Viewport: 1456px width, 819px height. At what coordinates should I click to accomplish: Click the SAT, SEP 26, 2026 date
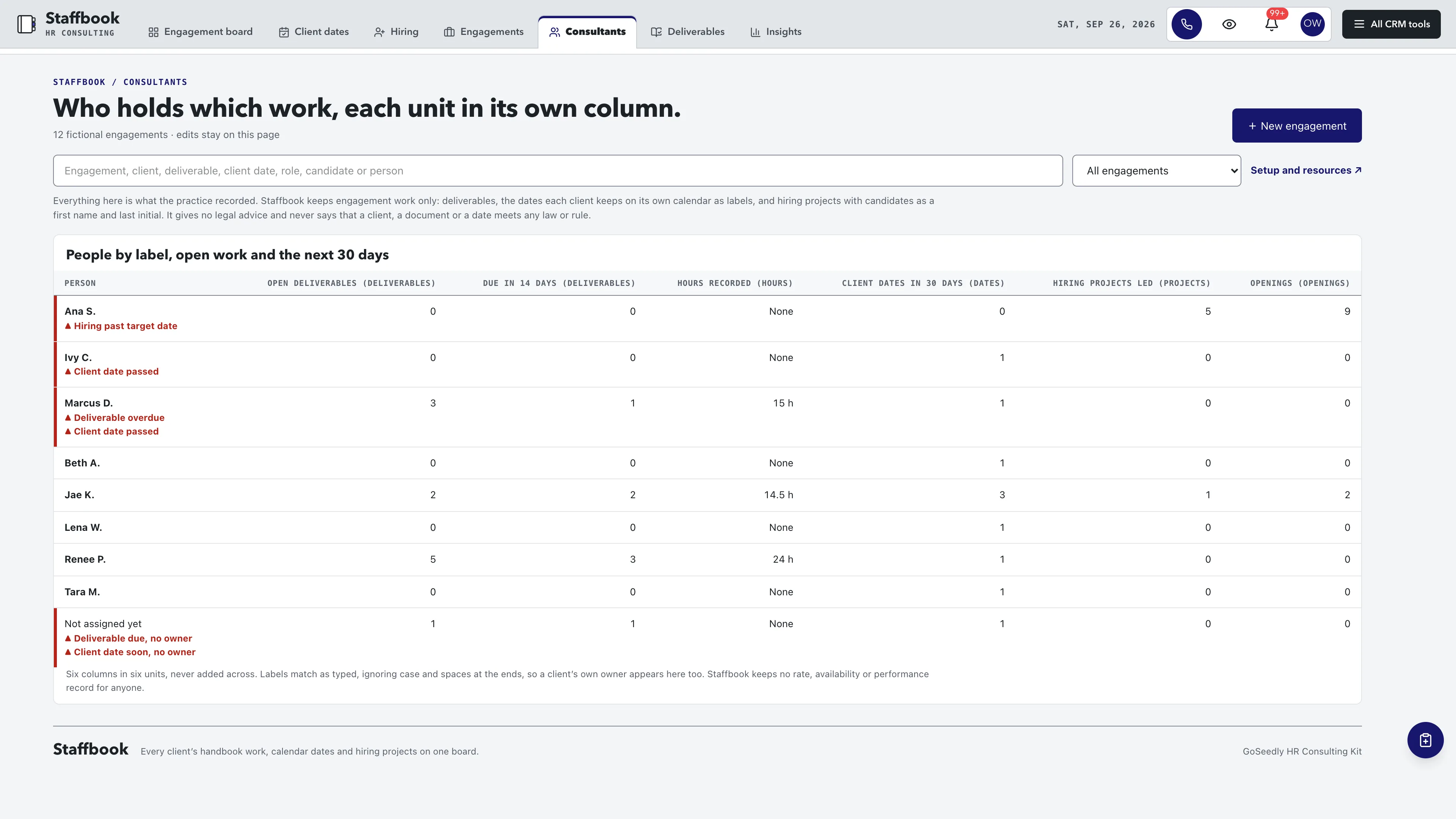[1106, 24]
